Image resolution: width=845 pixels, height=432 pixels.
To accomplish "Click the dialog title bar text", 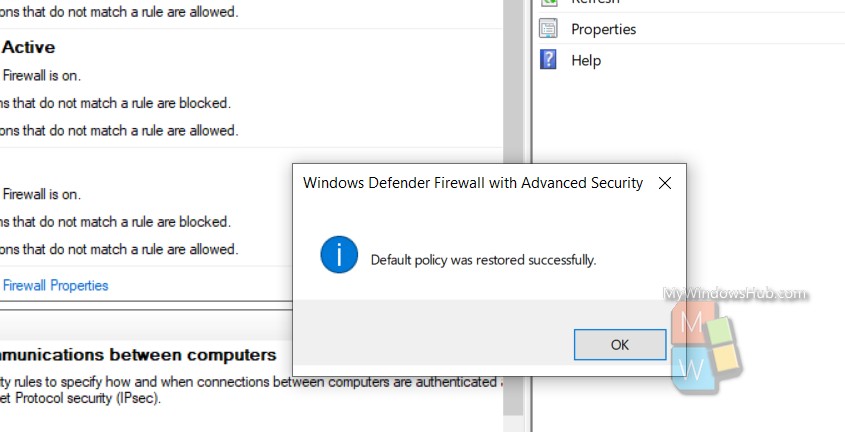I will pyautogui.click(x=473, y=183).
